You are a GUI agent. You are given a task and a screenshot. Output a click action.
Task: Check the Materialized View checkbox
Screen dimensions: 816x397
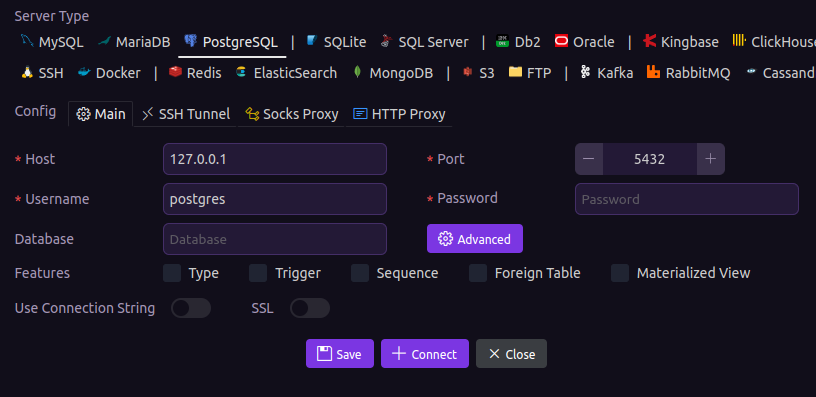click(620, 273)
